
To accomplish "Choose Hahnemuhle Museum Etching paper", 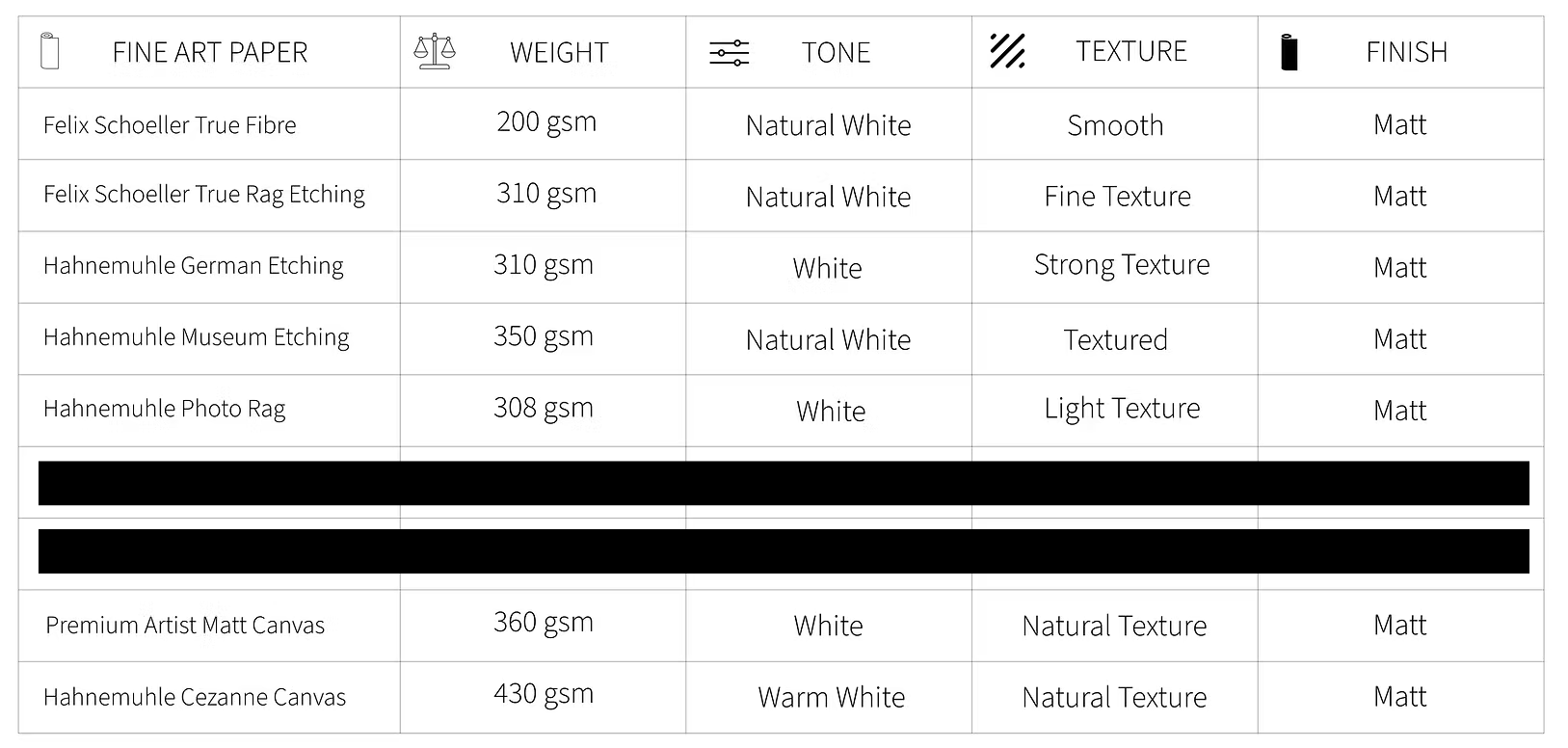I will coord(197,337).
